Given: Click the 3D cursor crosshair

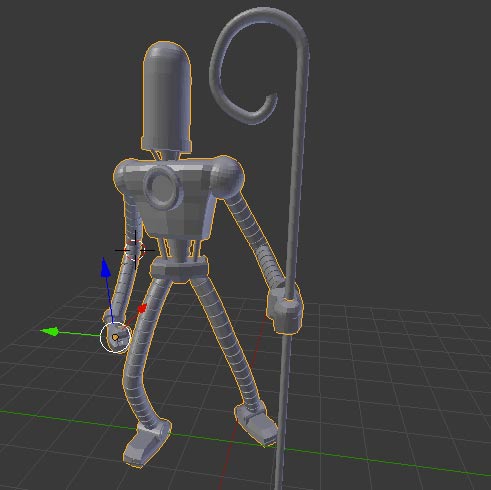Looking at the screenshot, I should click(x=135, y=250).
